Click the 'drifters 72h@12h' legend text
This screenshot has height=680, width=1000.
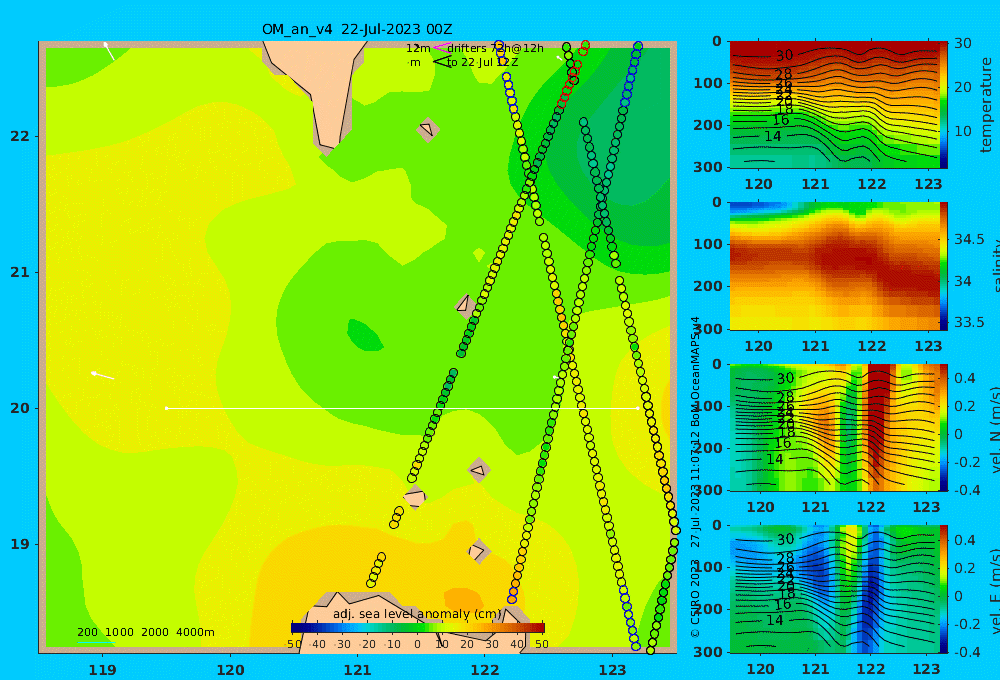click(496, 48)
